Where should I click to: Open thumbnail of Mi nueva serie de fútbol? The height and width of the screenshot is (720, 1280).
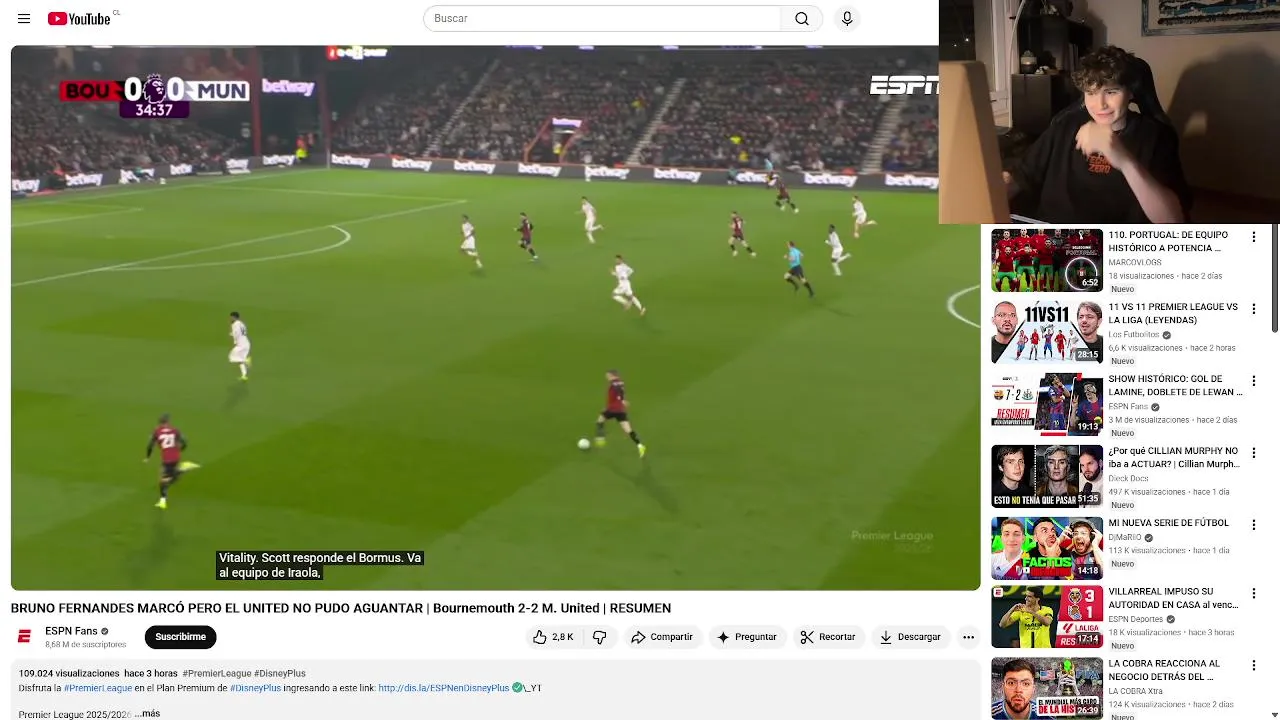click(x=1047, y=548)
